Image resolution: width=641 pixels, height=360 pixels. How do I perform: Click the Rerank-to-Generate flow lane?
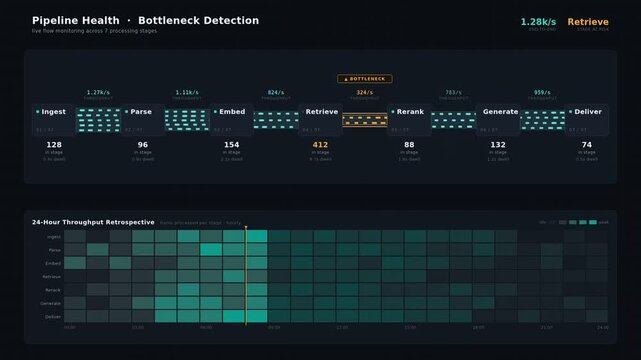point(454,120)
